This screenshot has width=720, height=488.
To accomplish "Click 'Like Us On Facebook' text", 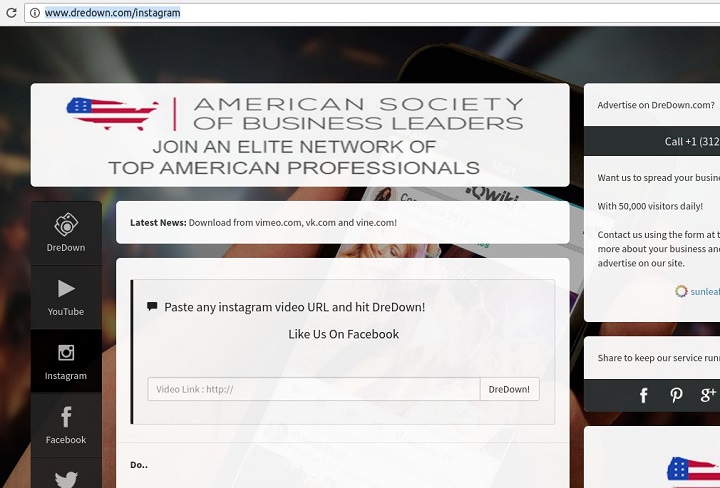I will [343, 334].
